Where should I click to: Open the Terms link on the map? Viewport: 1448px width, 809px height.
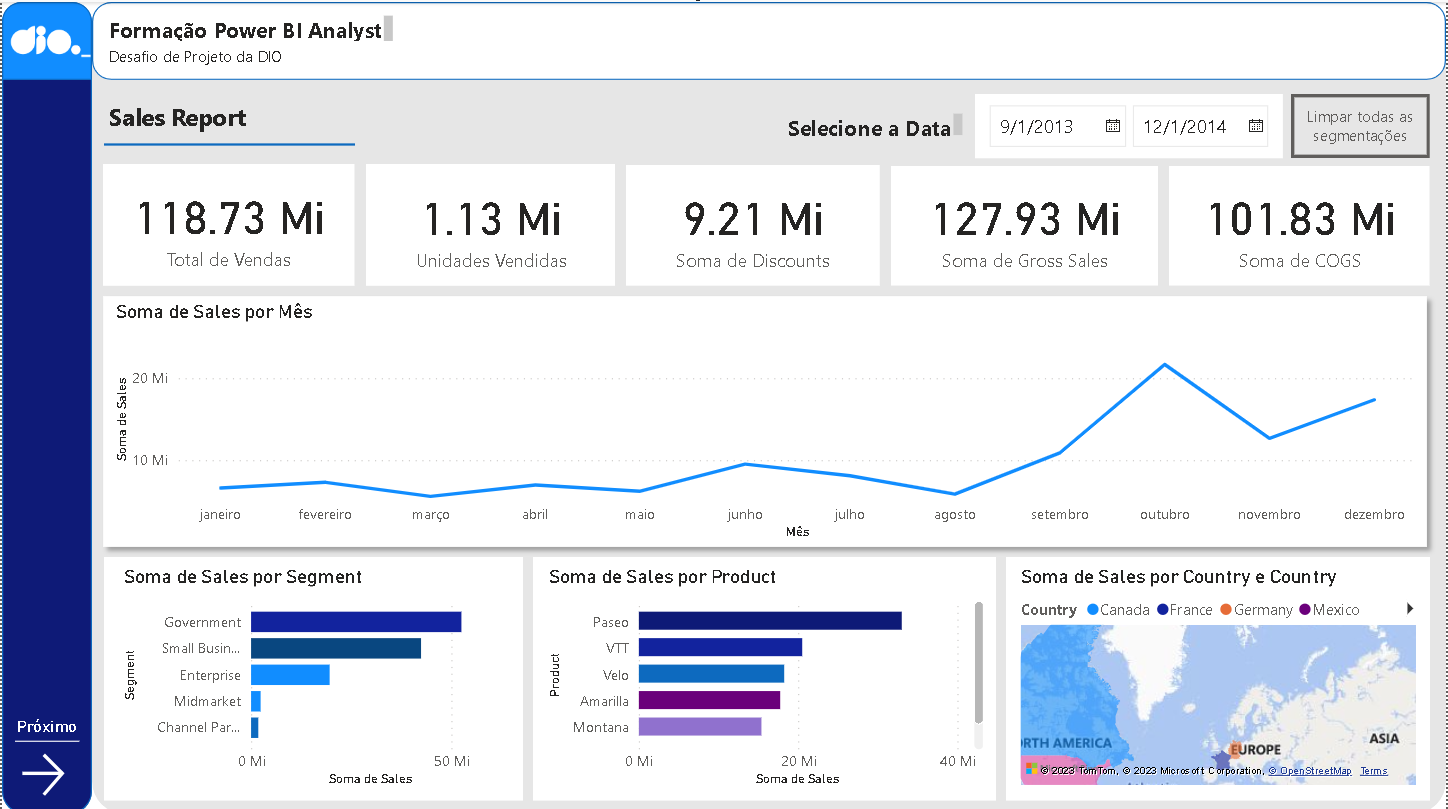tap(1374, 770)
